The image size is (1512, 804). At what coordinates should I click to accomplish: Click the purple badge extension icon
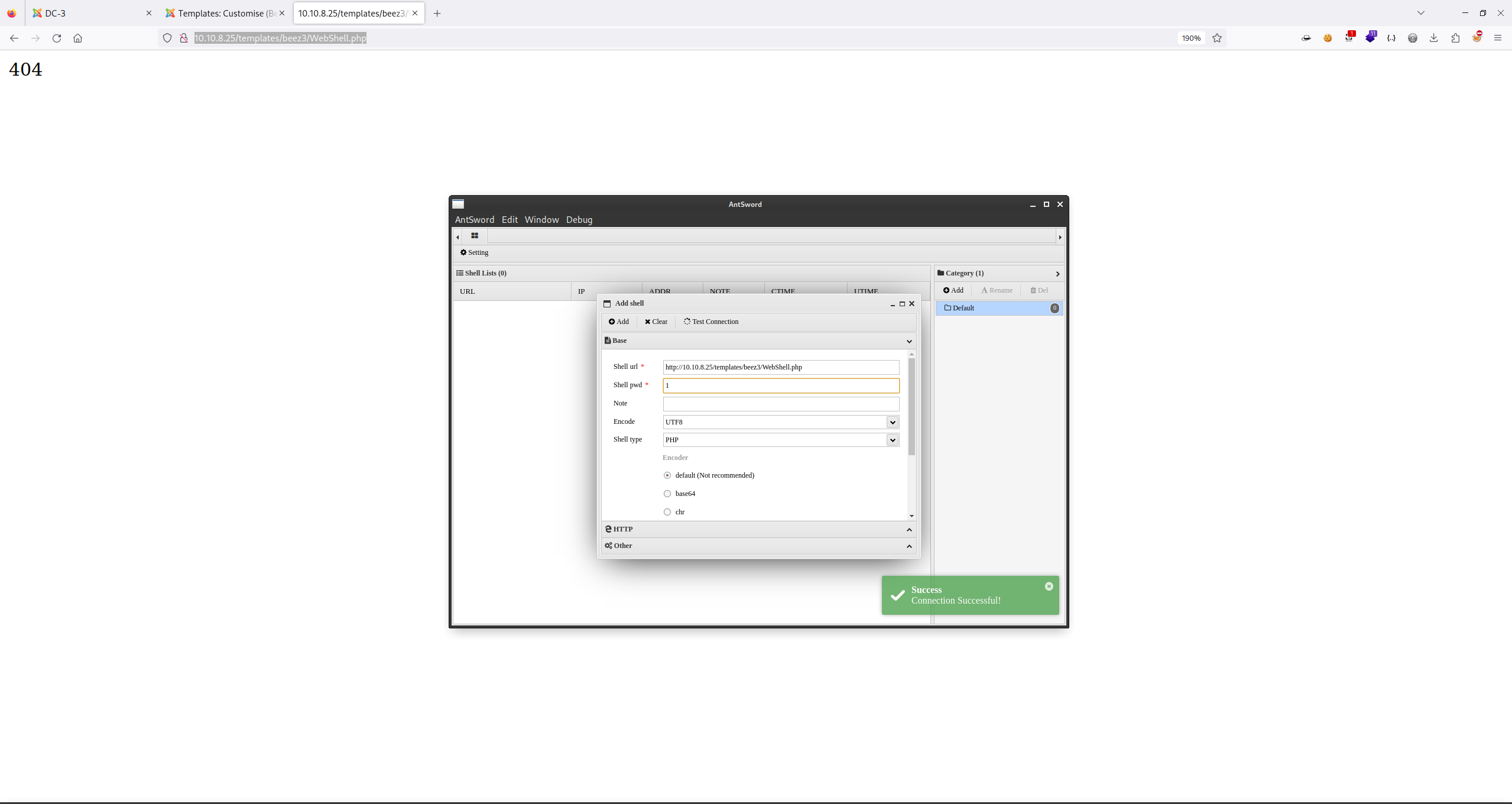(x=1370, y=37)
